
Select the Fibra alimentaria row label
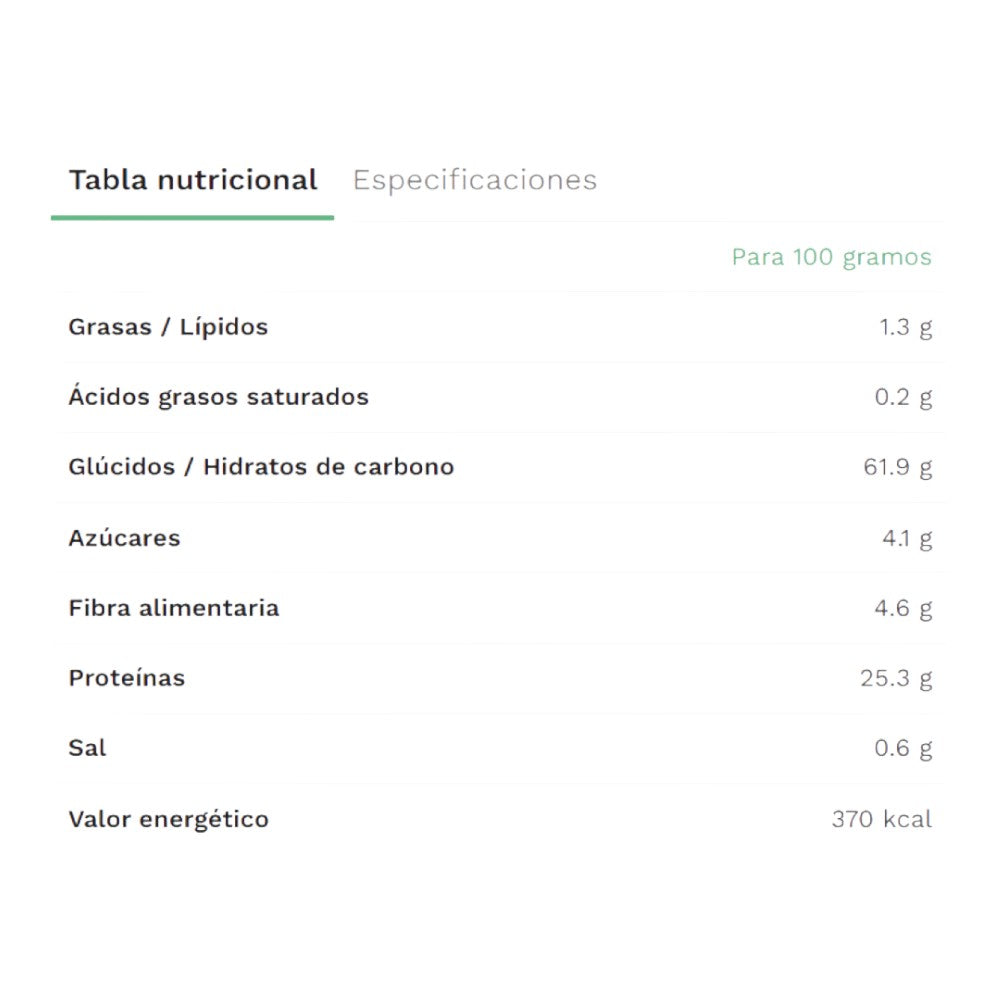(173, 608)
